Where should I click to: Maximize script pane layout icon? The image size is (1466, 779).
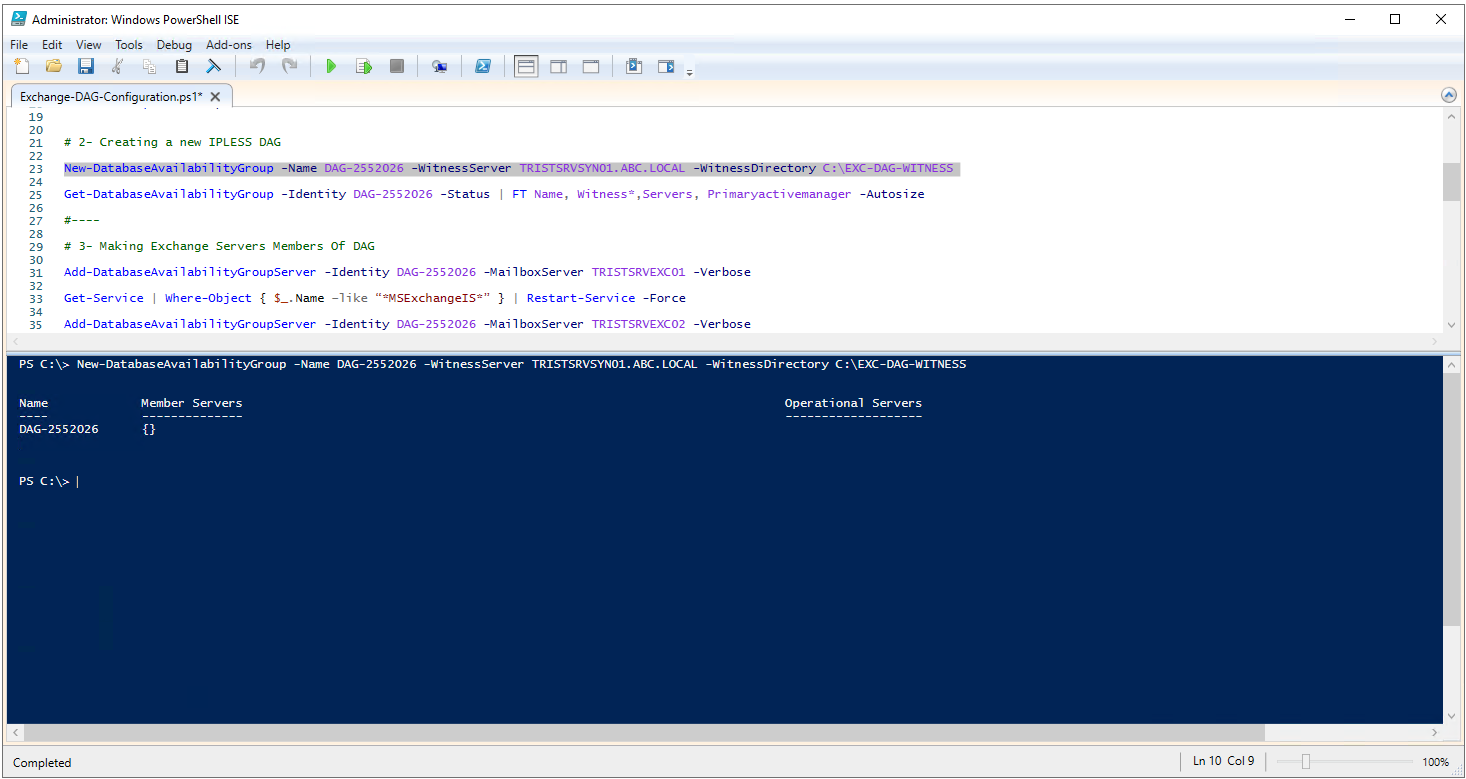pyautogui.click(x=591, y=66)
